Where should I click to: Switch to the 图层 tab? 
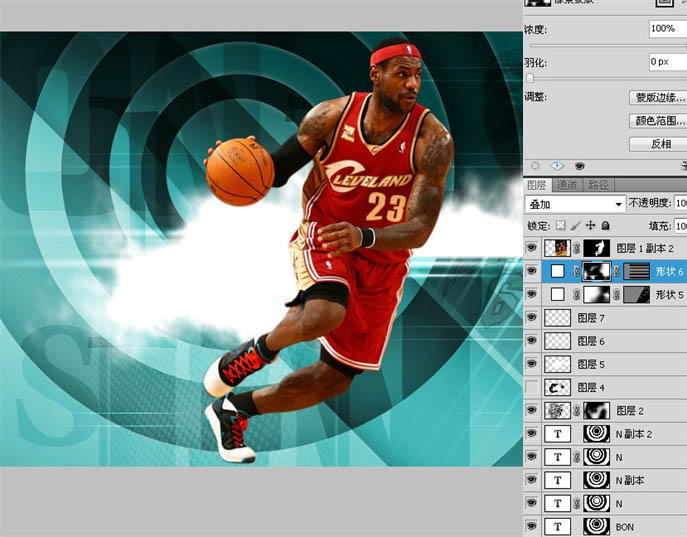click(537, 185)
